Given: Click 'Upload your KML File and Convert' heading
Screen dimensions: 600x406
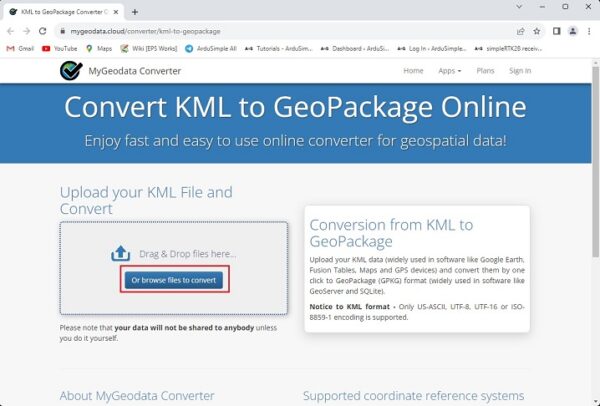Looking at the screenshot, I should click(x=146, y=200).
